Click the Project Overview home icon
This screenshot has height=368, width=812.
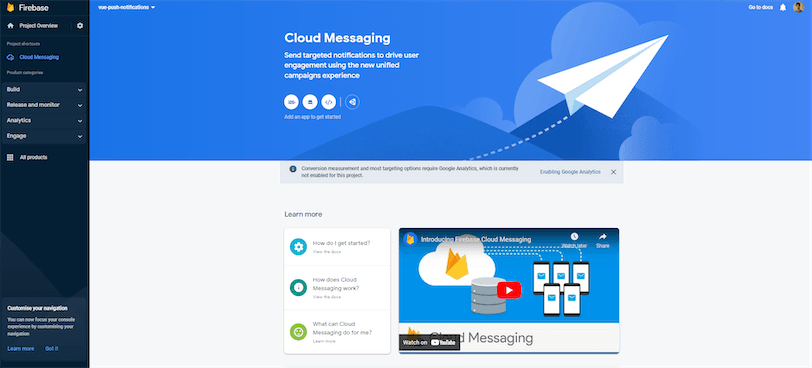click(10, 25)
